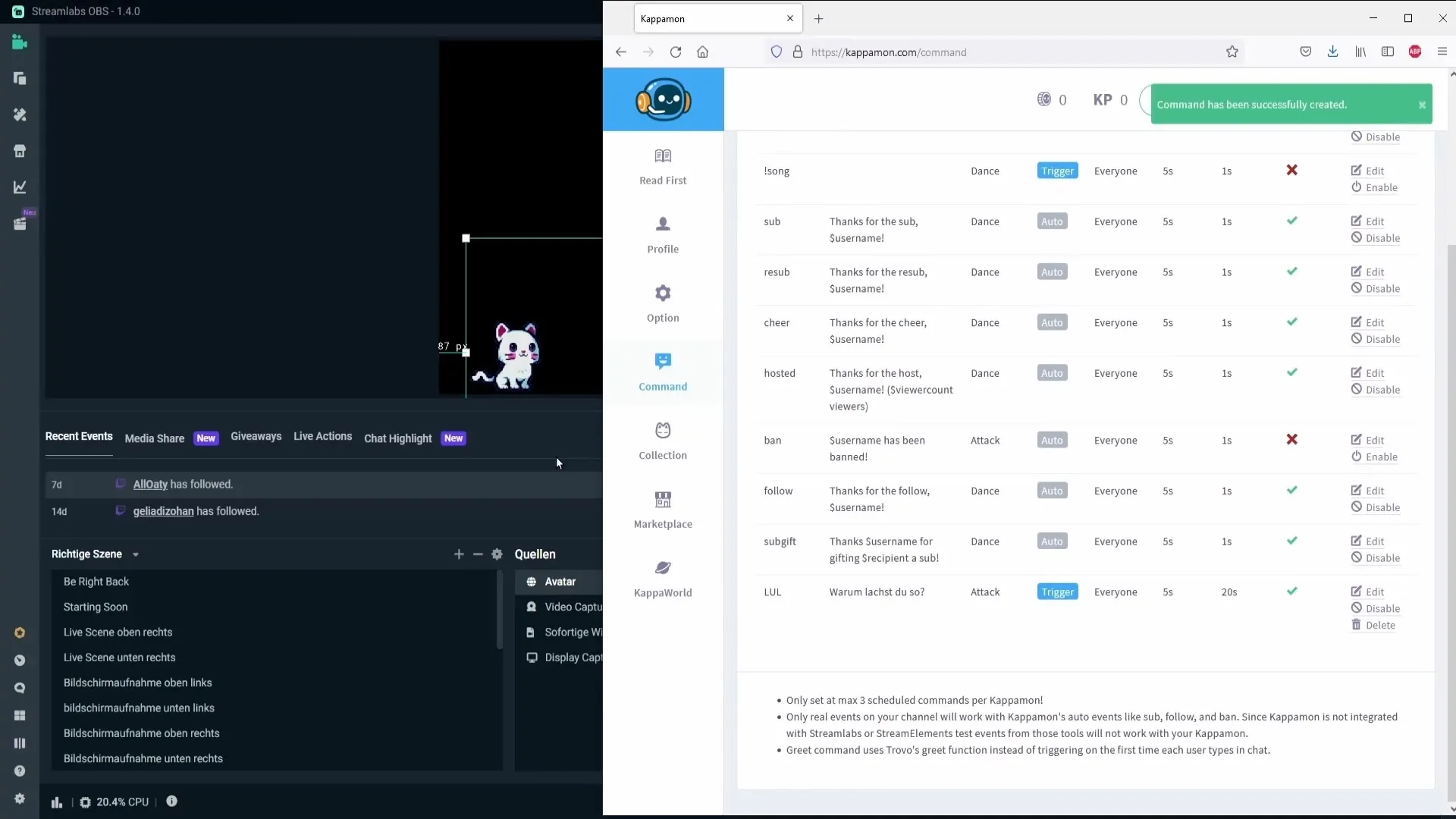Switch to the Media Share tab
Viewport: 1456px width, 819px height.
[x=155, y=438]
